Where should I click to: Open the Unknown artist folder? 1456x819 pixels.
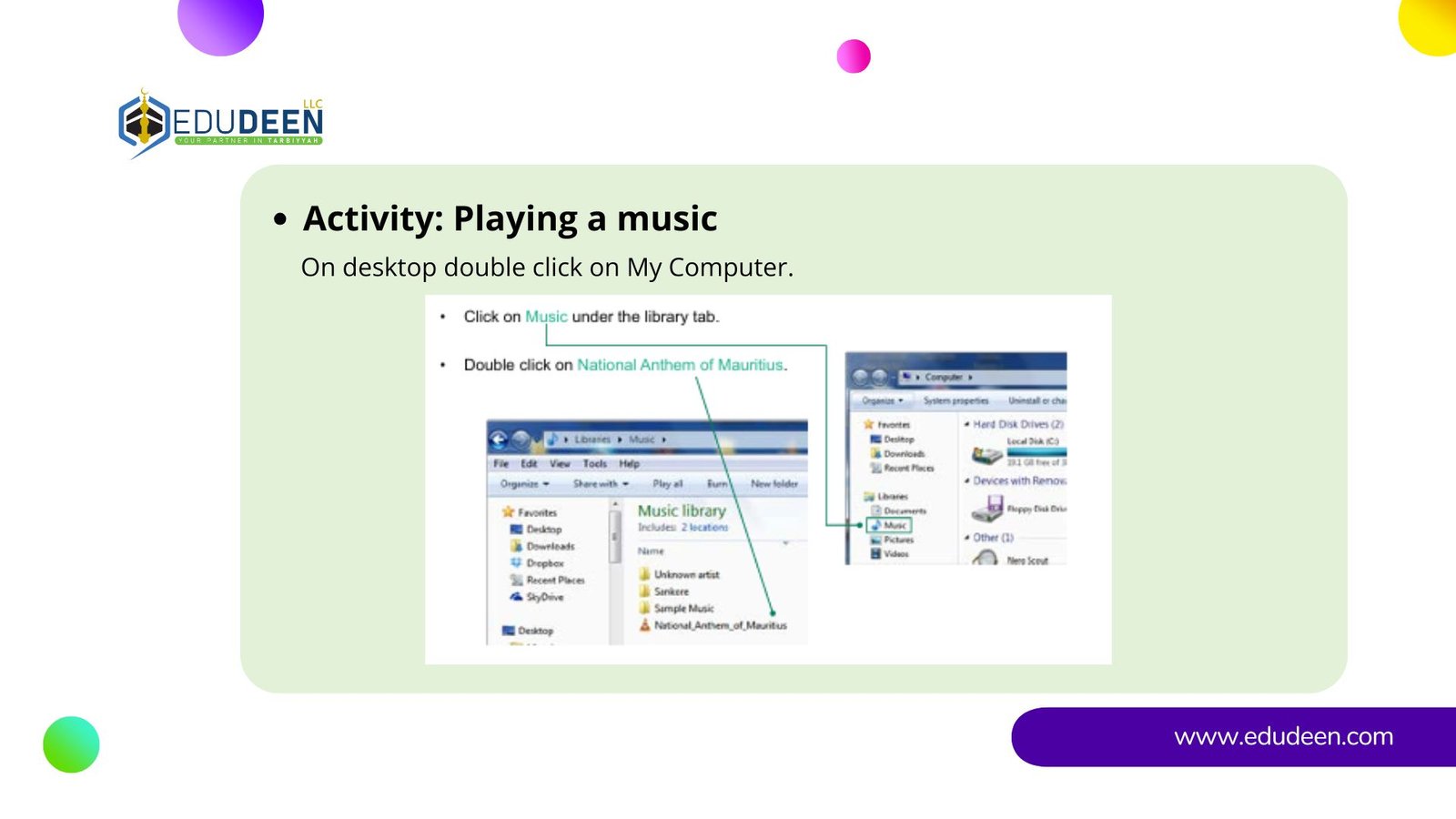[685, 574]
